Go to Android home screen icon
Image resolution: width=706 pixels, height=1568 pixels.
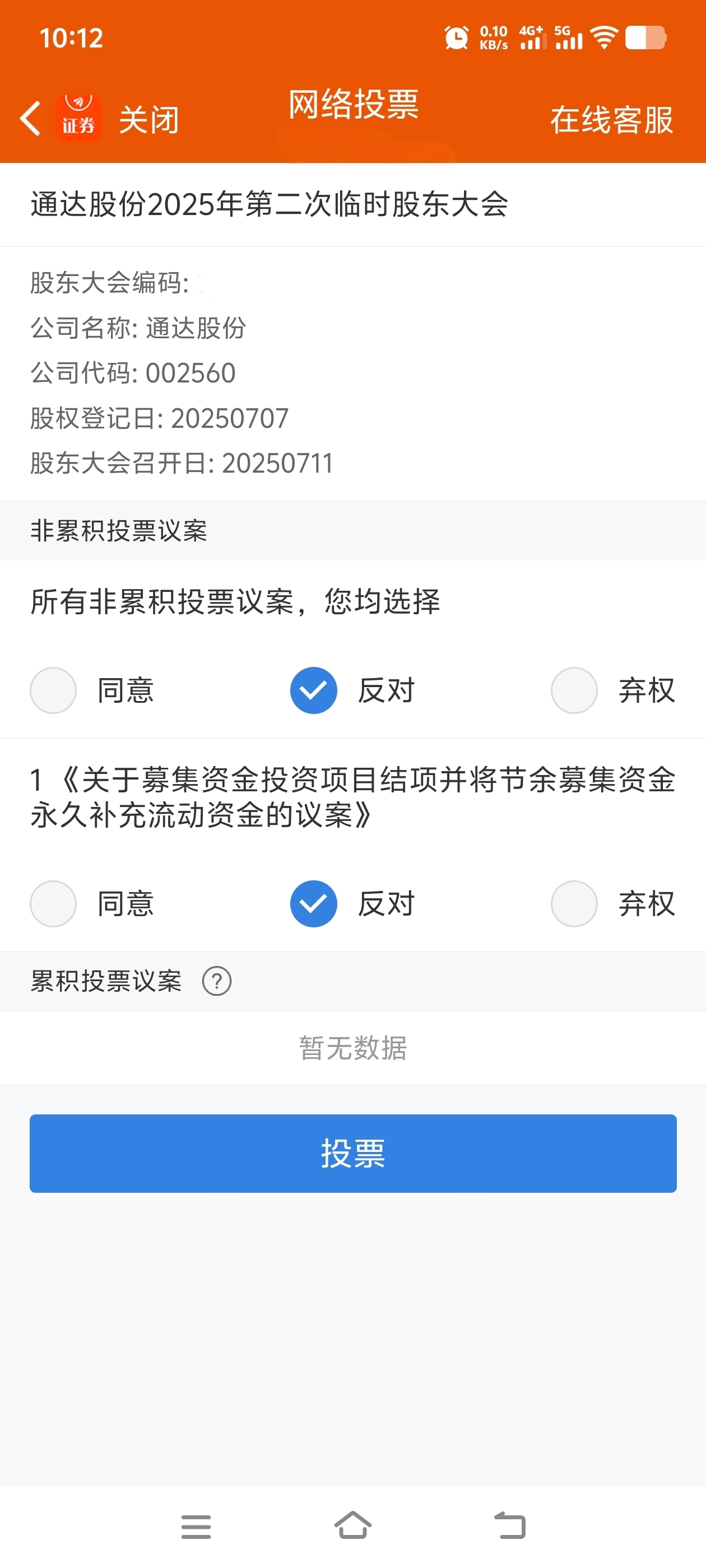pyautogui.click(x=352, y=1525)
